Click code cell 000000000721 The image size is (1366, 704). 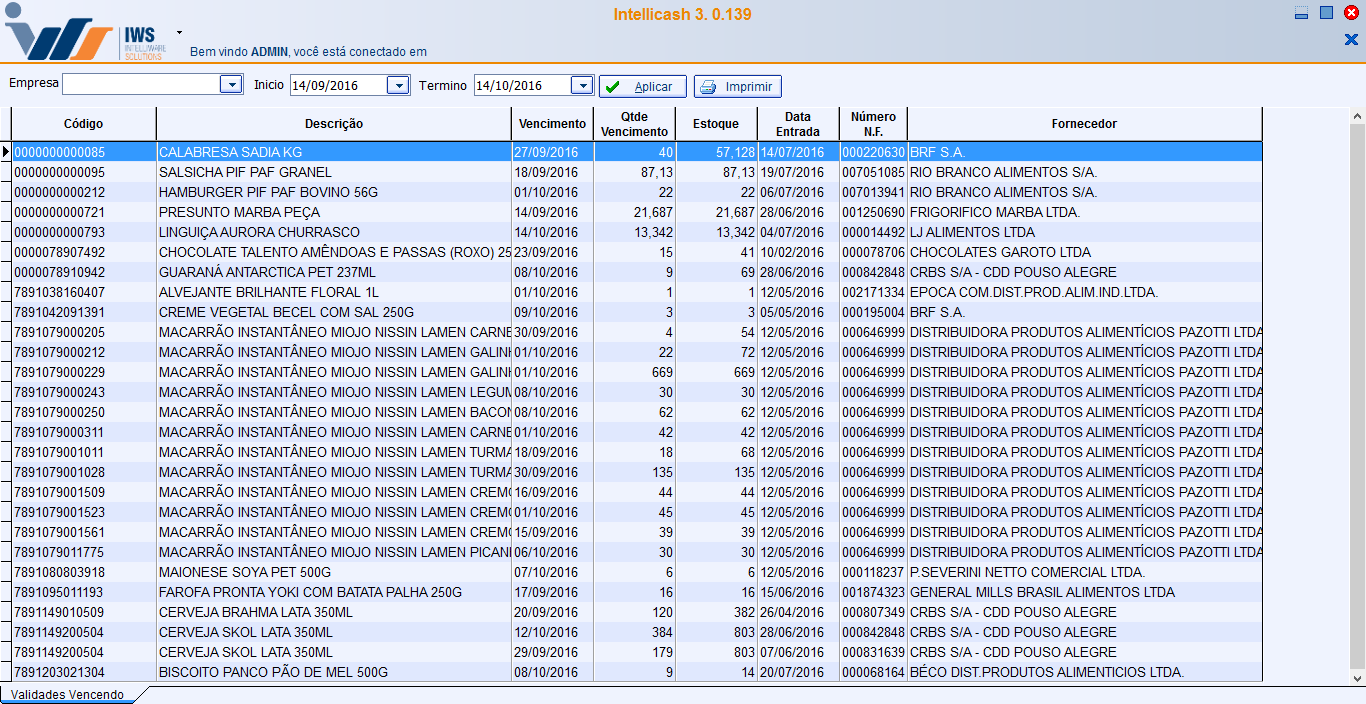84,212
